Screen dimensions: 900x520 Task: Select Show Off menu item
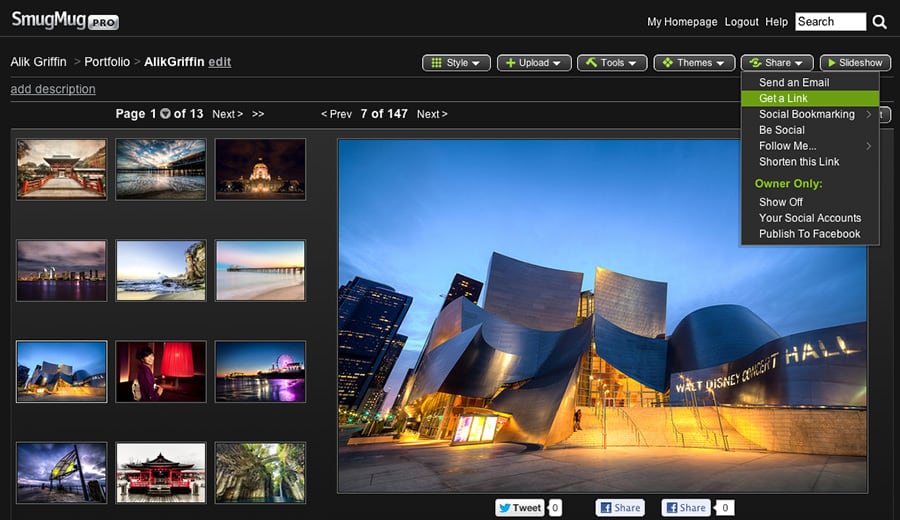[810, 202]
